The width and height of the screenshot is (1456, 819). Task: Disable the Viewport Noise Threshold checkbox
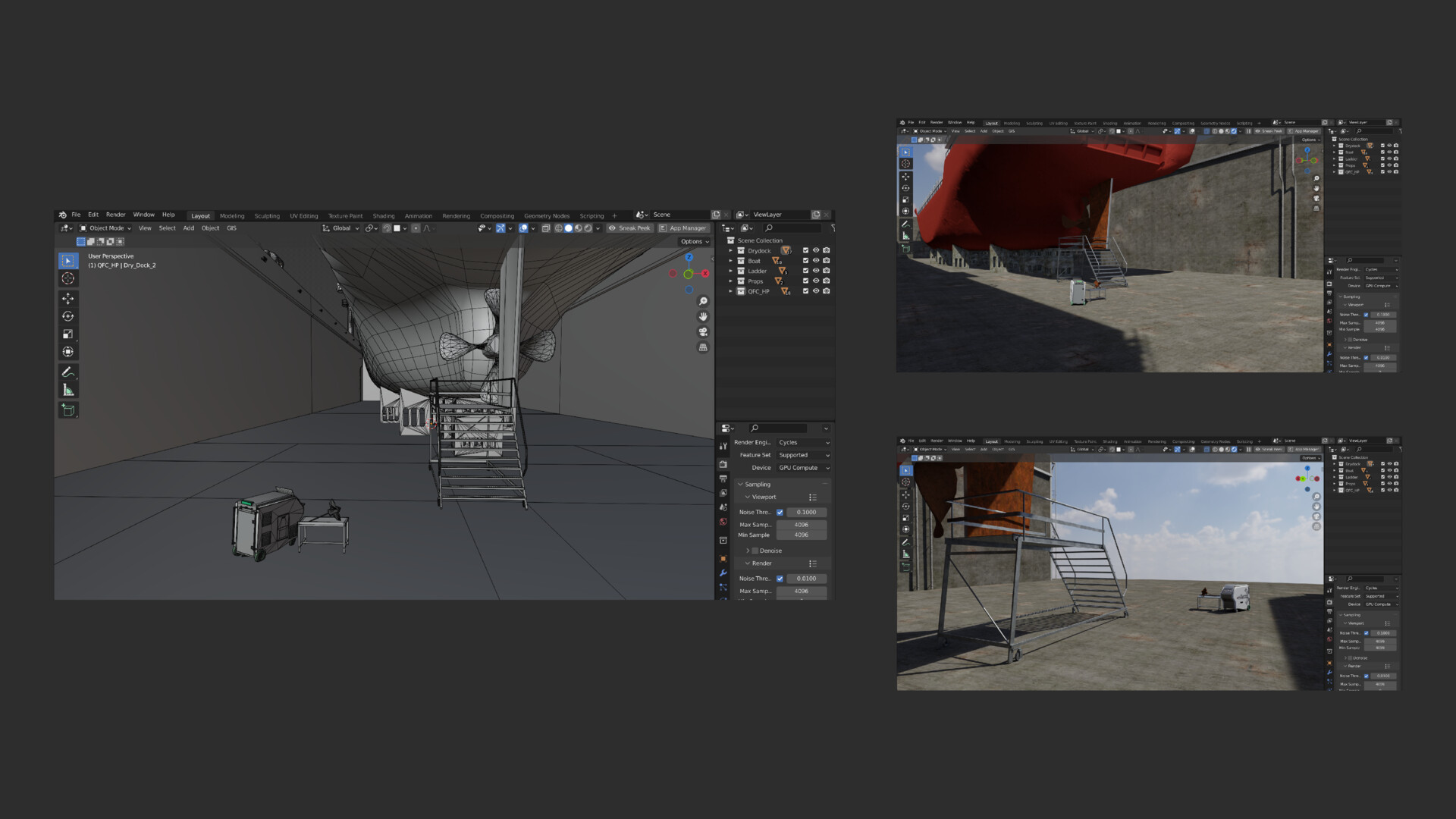tap(780, 512)
